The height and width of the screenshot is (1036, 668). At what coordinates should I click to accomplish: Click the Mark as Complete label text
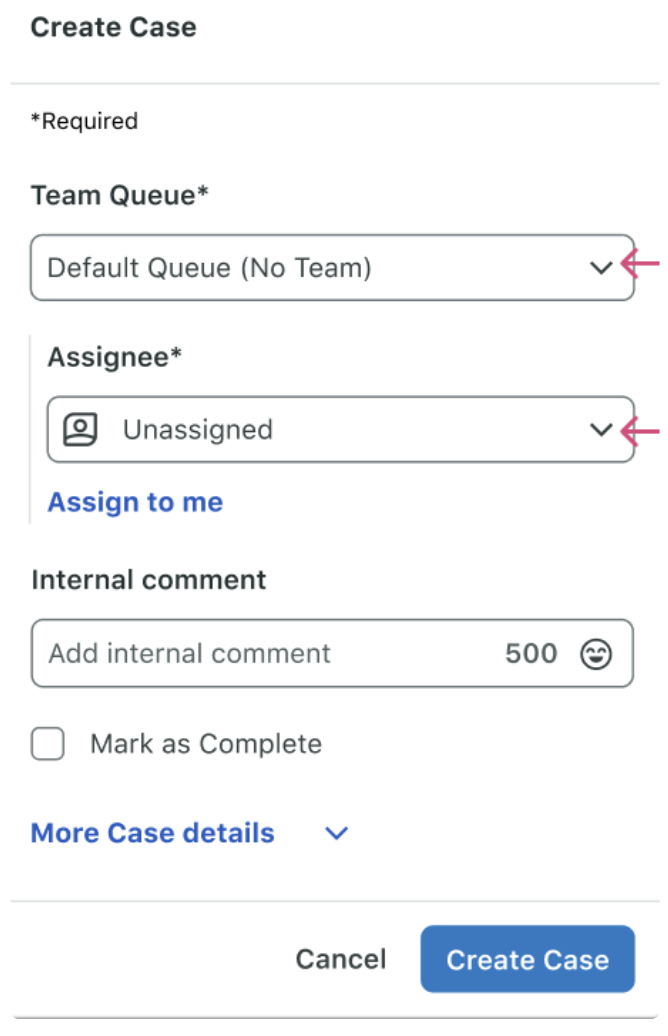(206, 744)
